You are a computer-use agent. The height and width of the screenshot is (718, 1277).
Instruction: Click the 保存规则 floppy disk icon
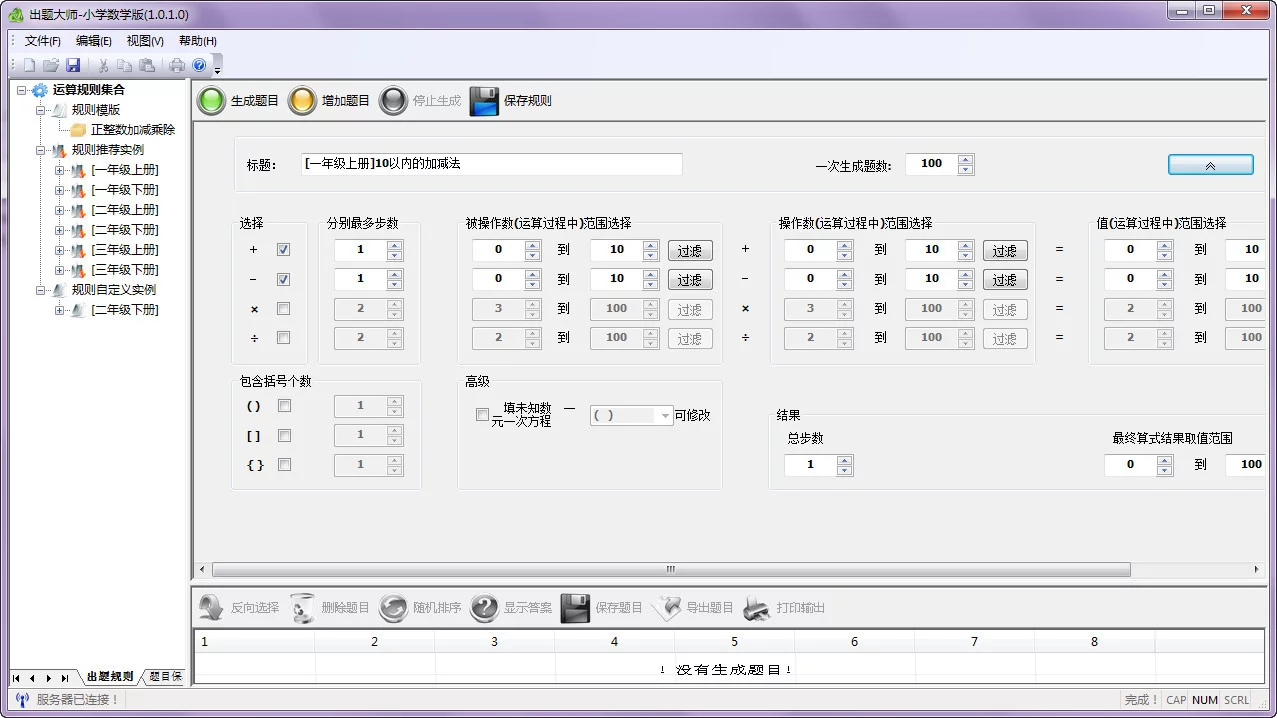(484, 100)
